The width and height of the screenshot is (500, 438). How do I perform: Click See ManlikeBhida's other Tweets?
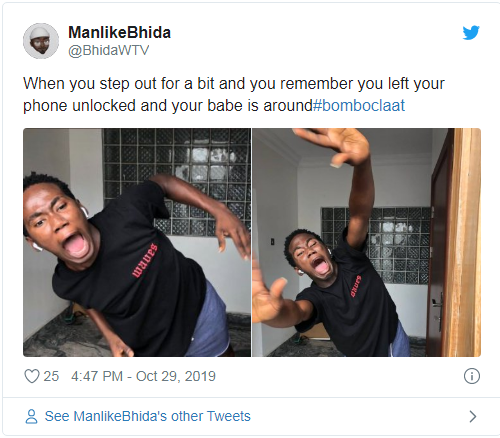(x=147, y=416)
